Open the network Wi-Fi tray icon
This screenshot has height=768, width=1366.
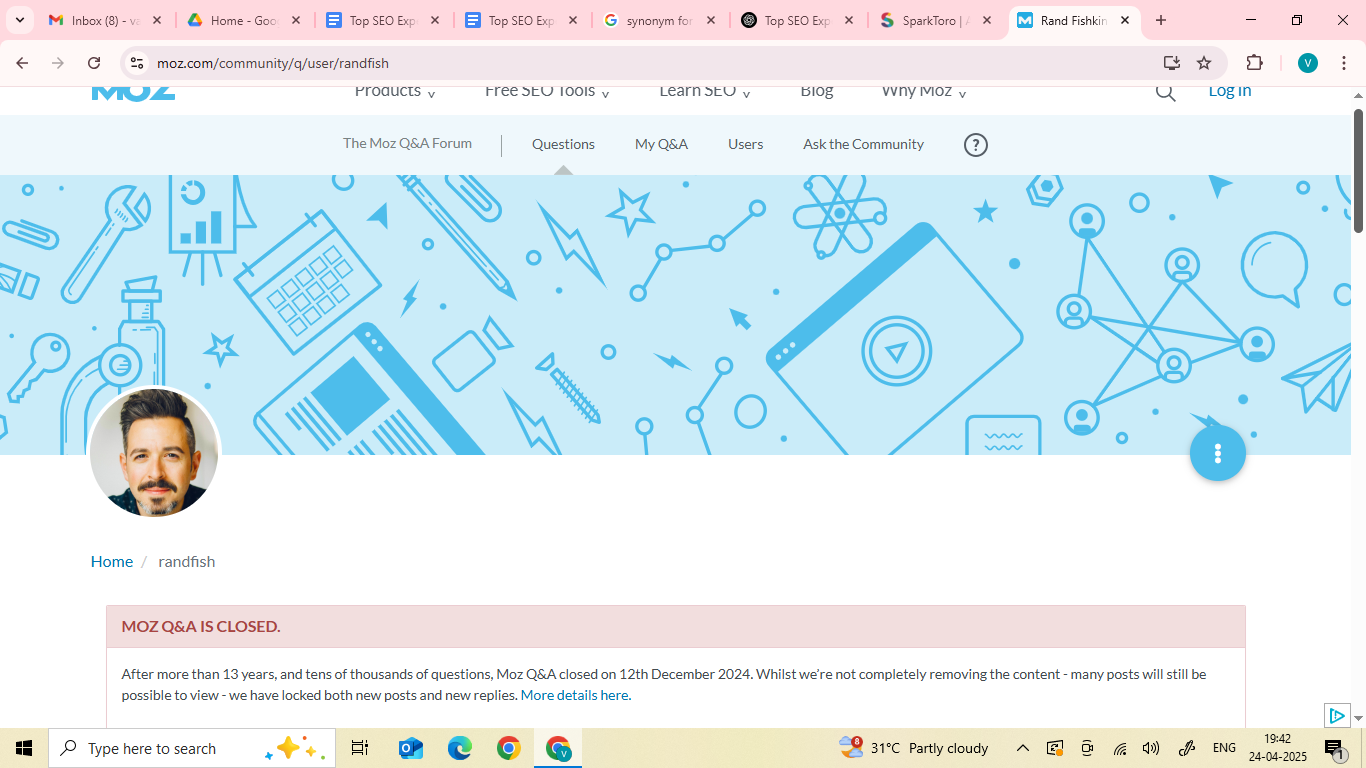coord(1120,748)
